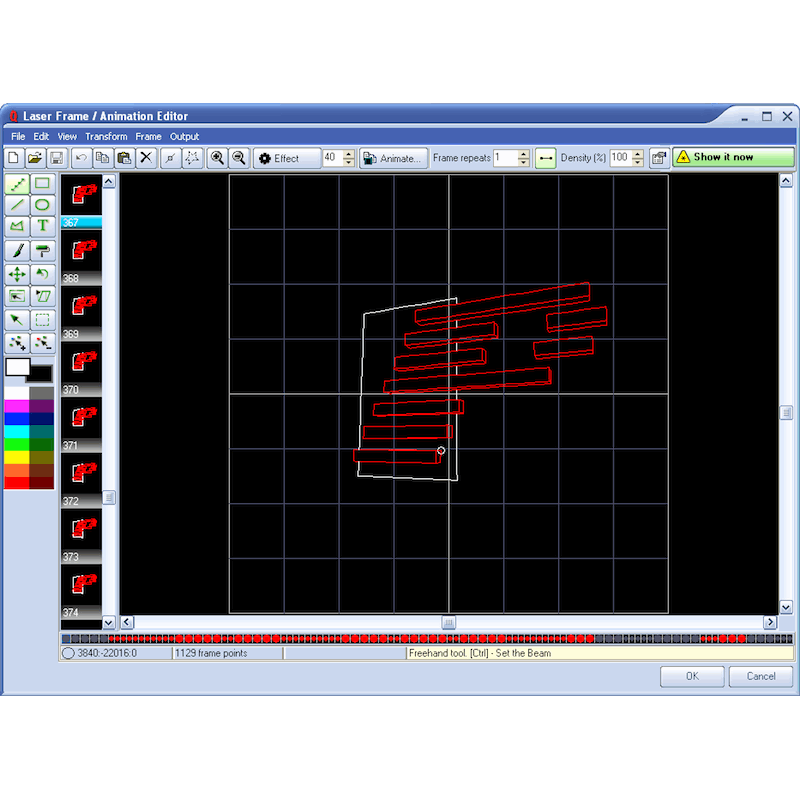Select the Rectangle tool
This screenshot has width=800, height=800.
42,184
